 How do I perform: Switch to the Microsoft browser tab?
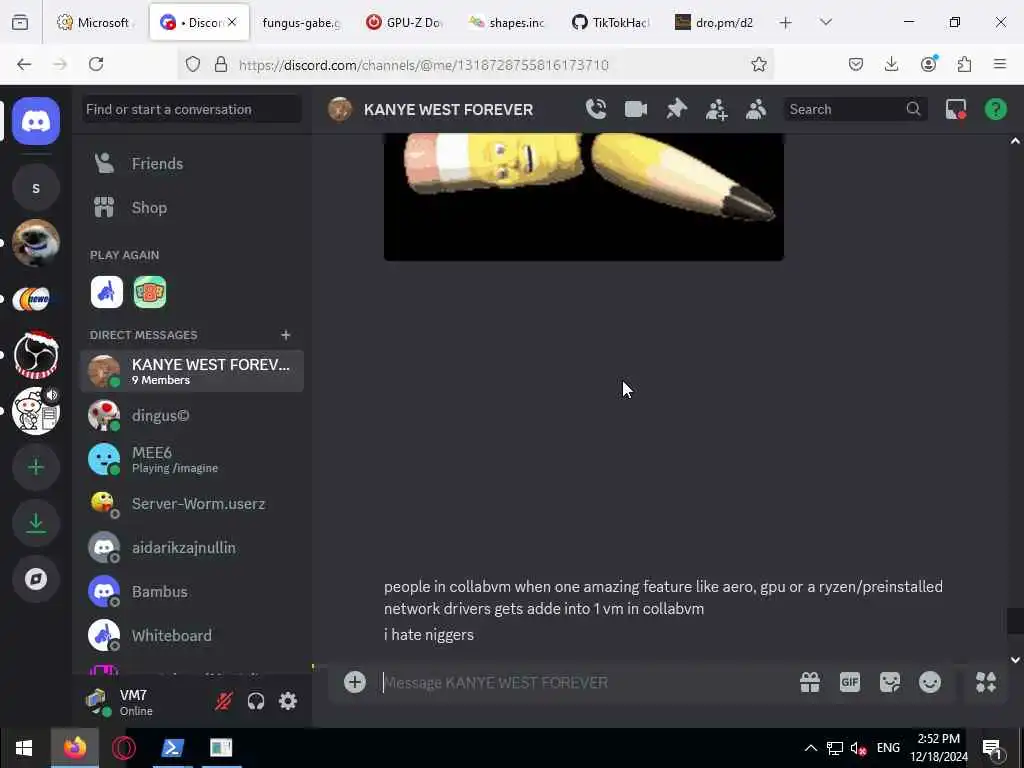[96, 23]
